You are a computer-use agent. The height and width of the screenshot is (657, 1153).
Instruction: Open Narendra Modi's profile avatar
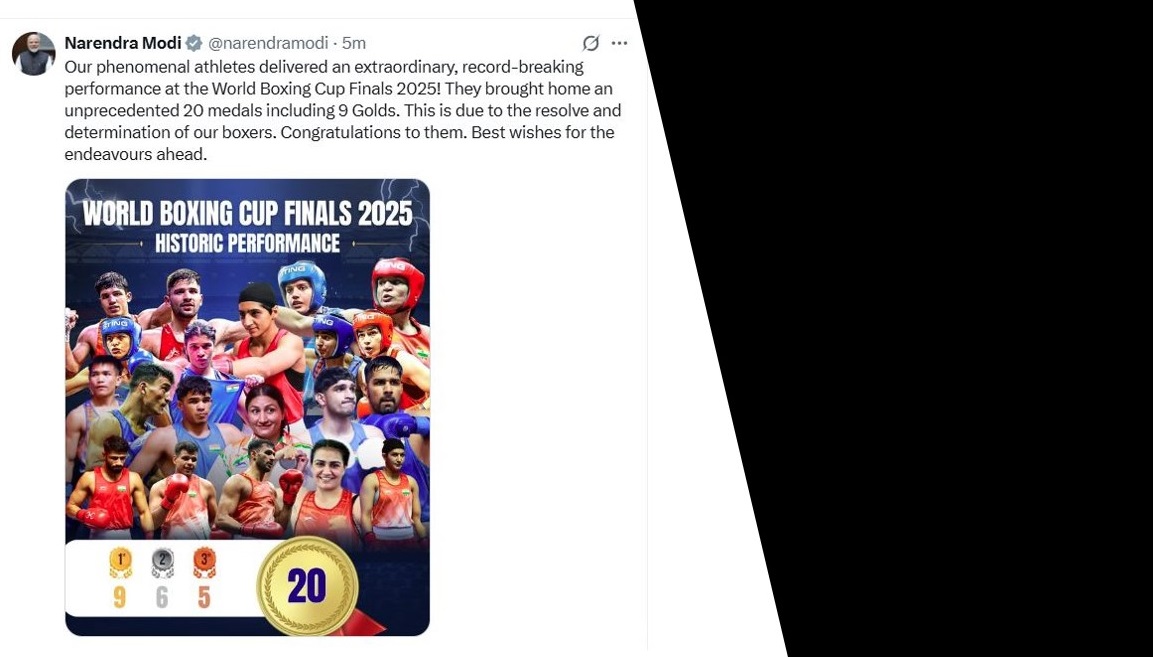pos(33,53)
